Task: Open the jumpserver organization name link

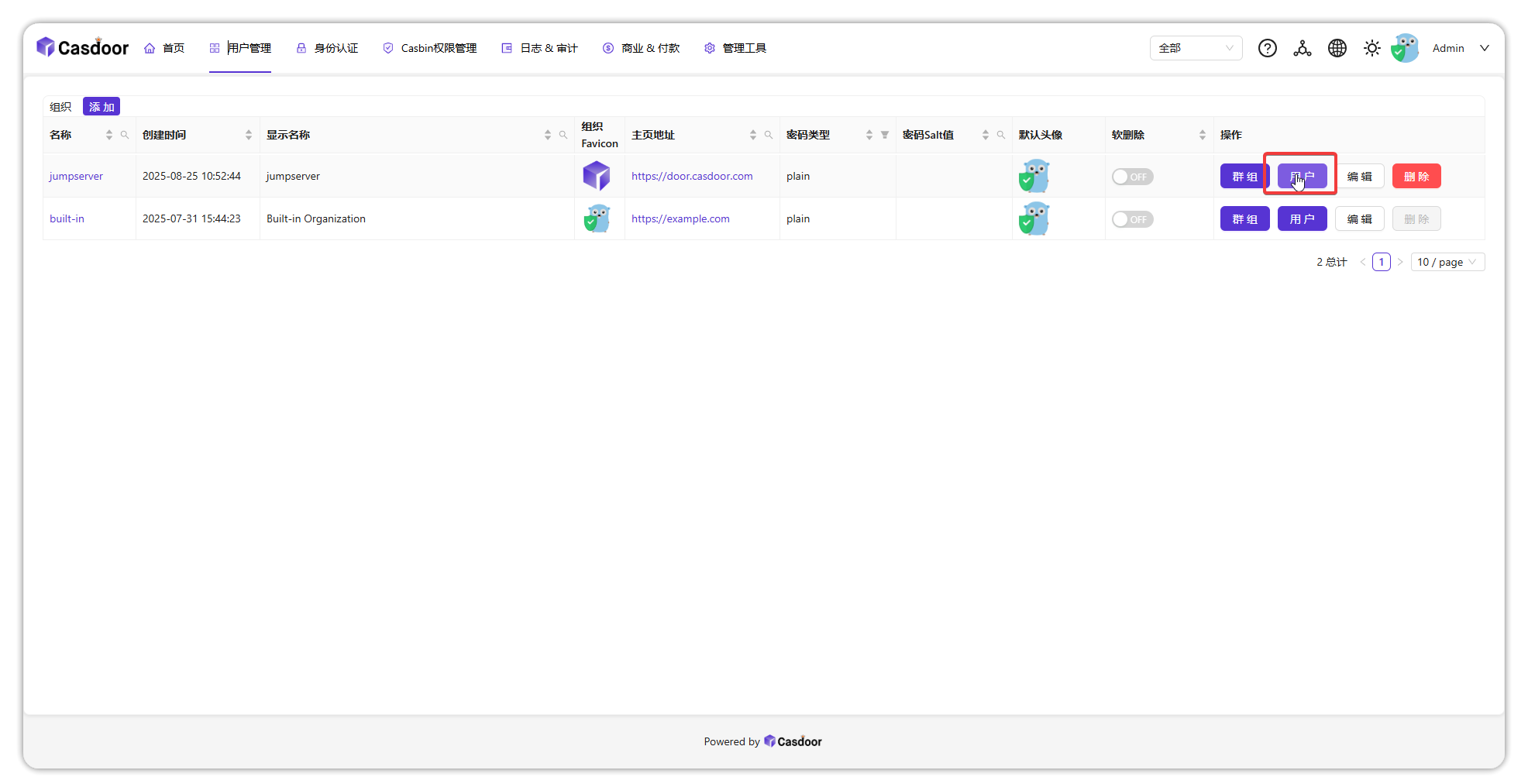Action: coord(76,176)
